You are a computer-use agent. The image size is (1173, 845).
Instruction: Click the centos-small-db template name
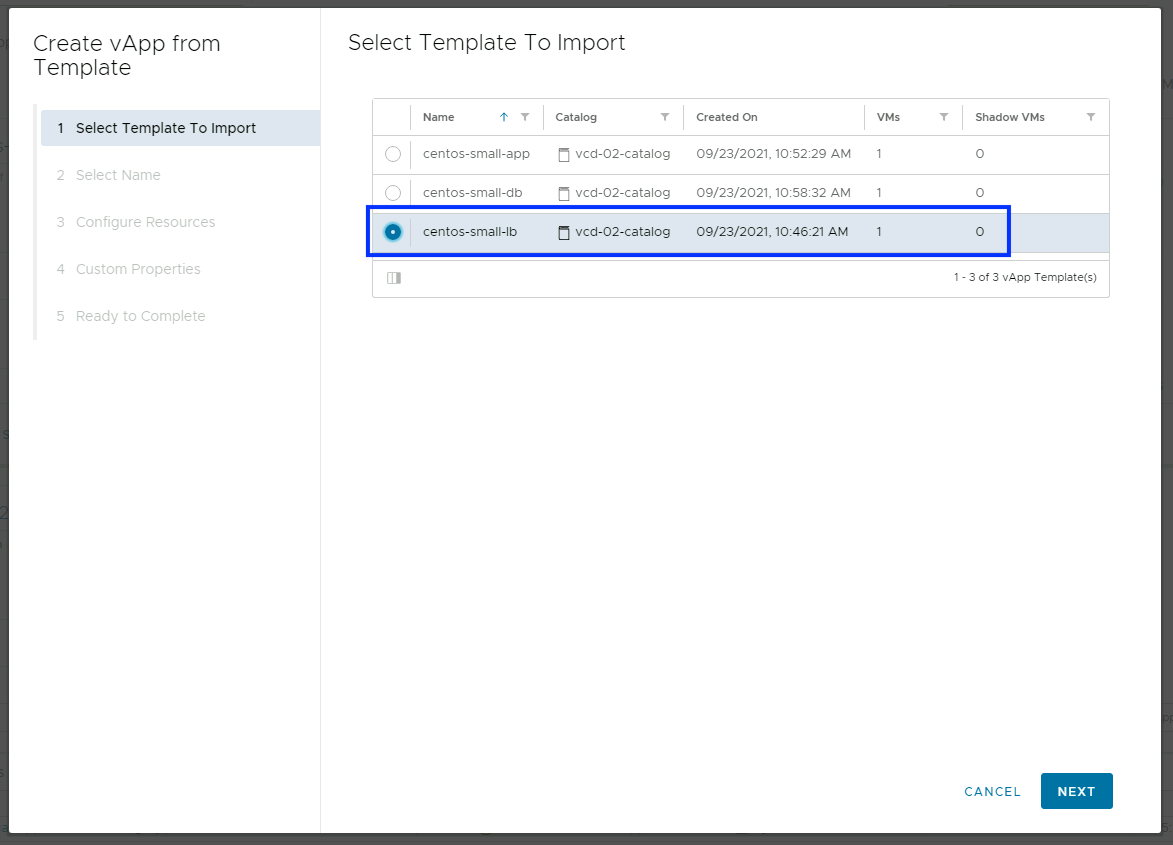(472, 192)
